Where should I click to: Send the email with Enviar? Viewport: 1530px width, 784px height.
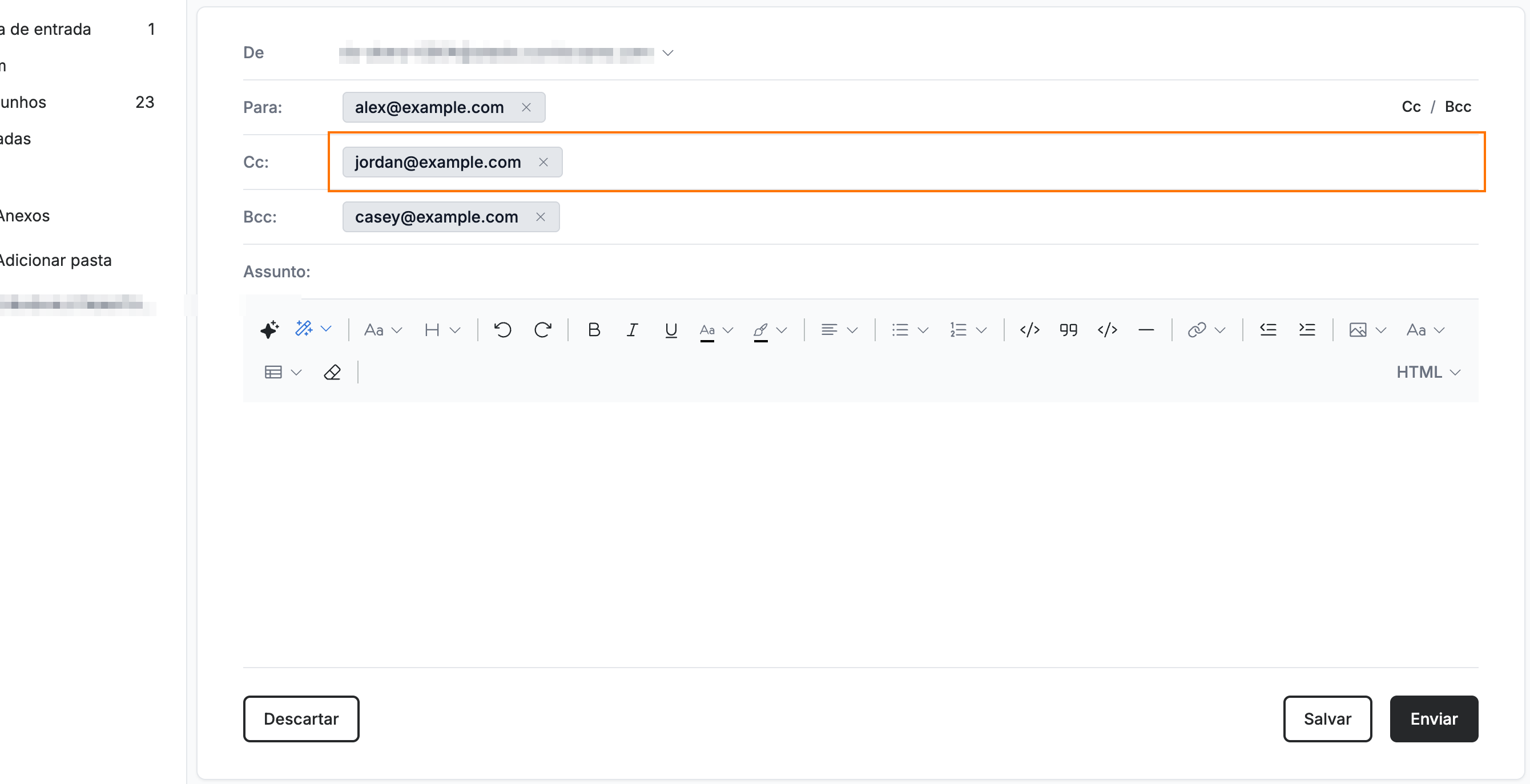[x=1434, y=719]
